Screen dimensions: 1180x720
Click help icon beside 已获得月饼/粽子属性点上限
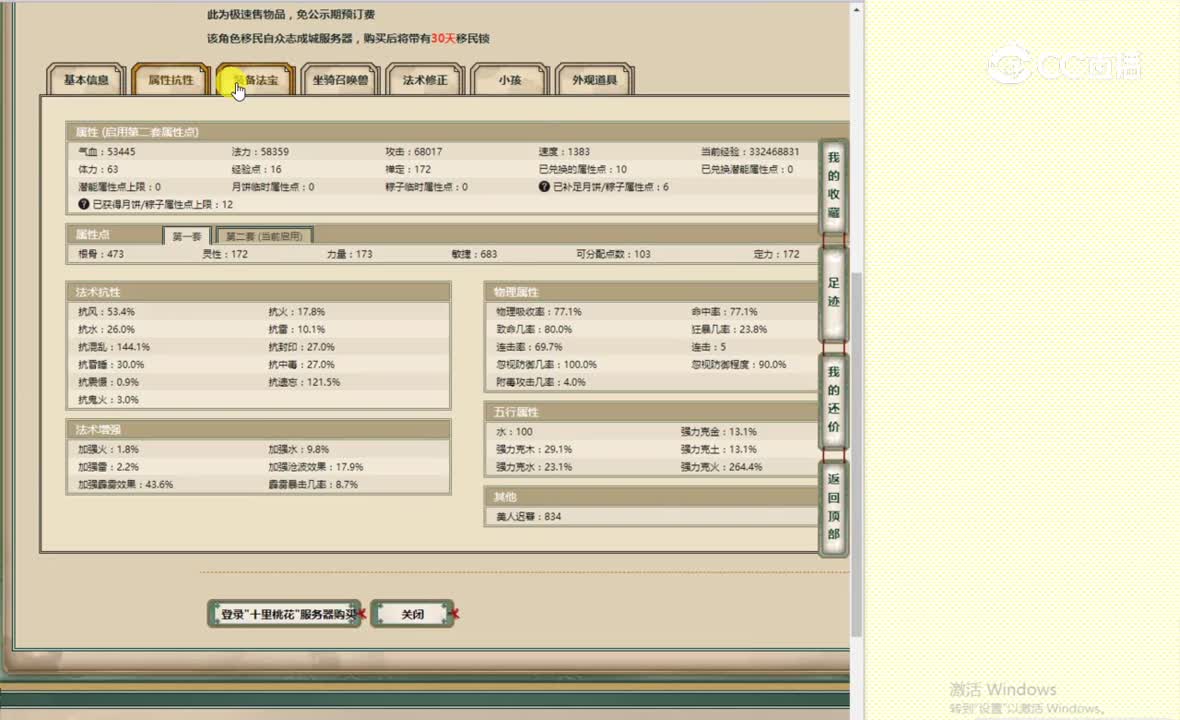point(84,204)
